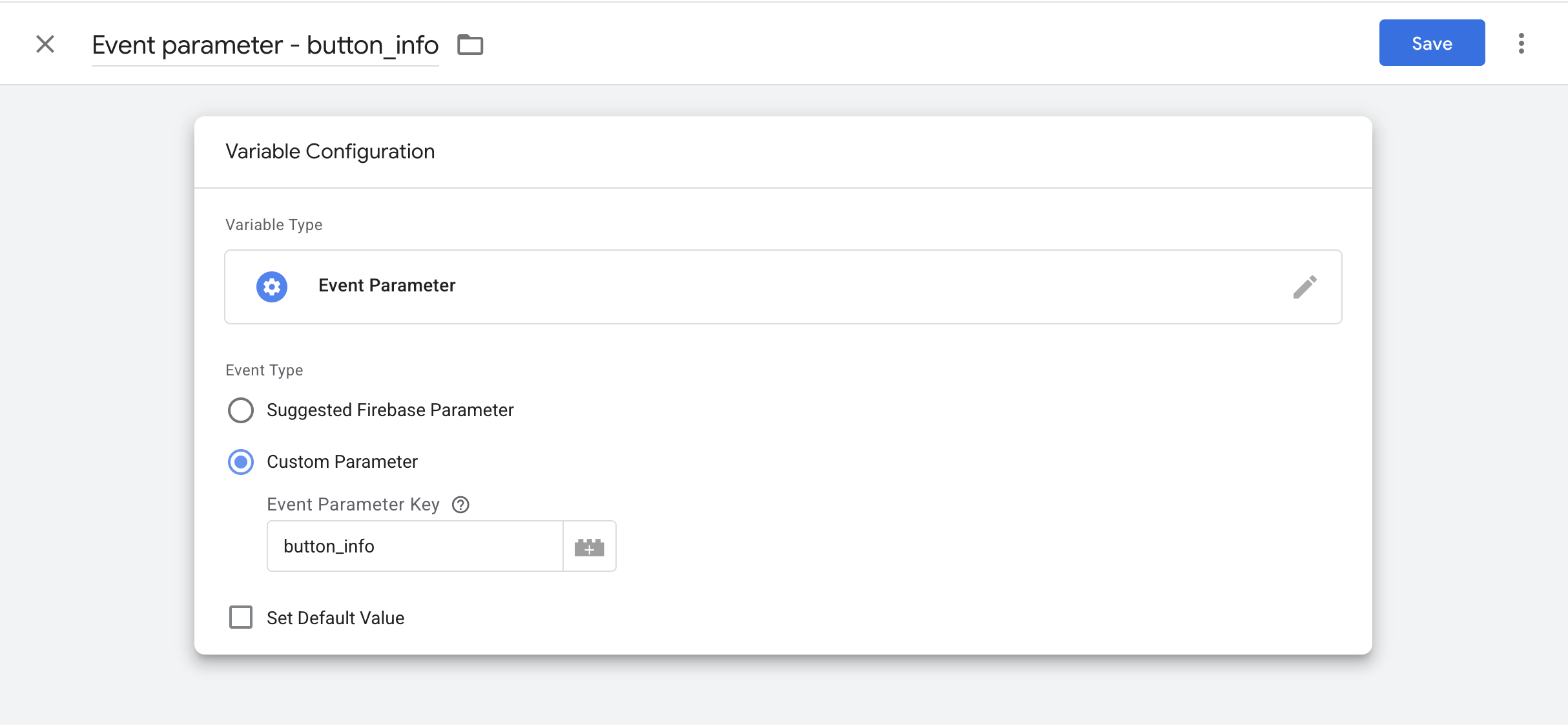Save the variable configuration

click(x=1432, y=43)
